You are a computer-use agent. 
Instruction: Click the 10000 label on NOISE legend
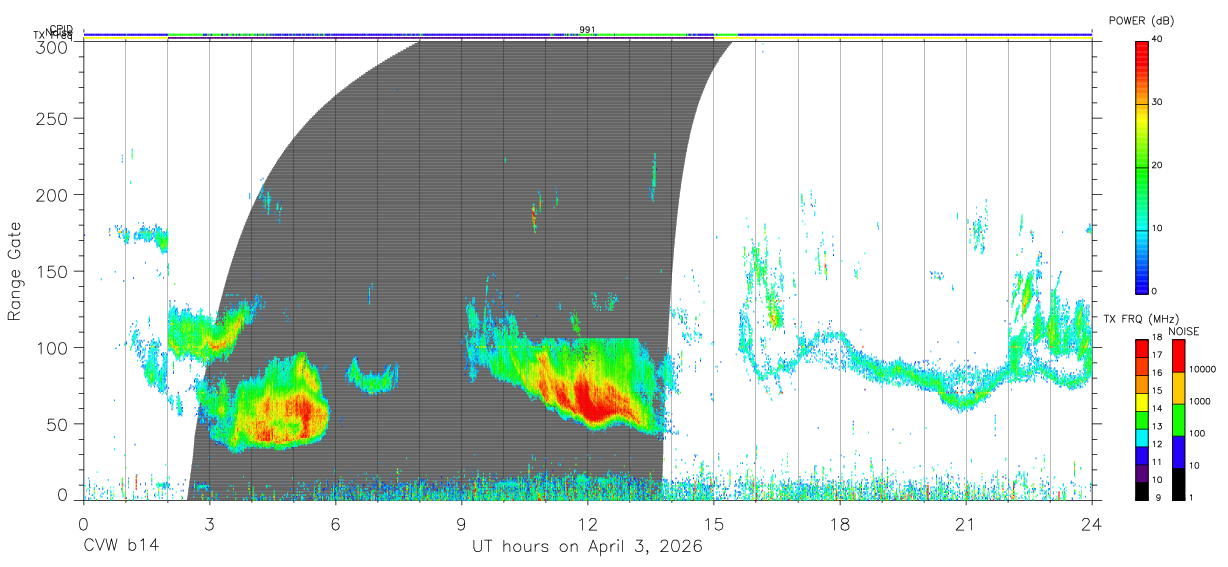(x=1202, y=370)
